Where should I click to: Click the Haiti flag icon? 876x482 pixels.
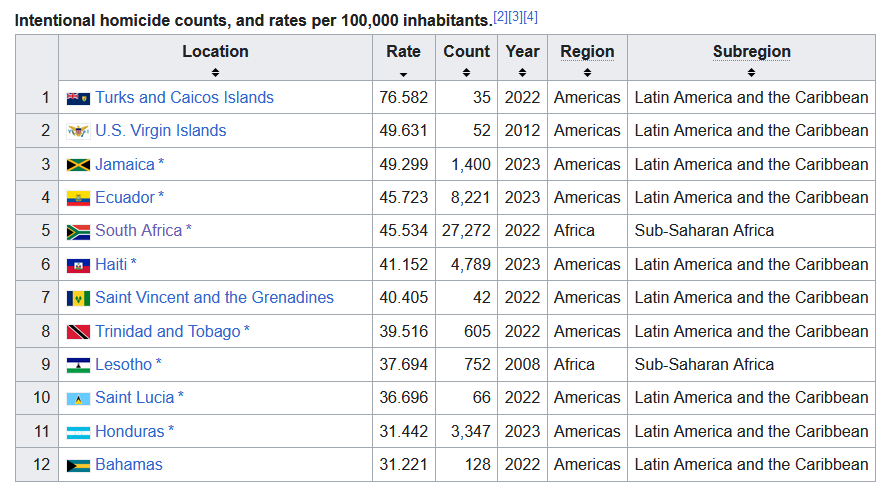[x=78, y=265]
